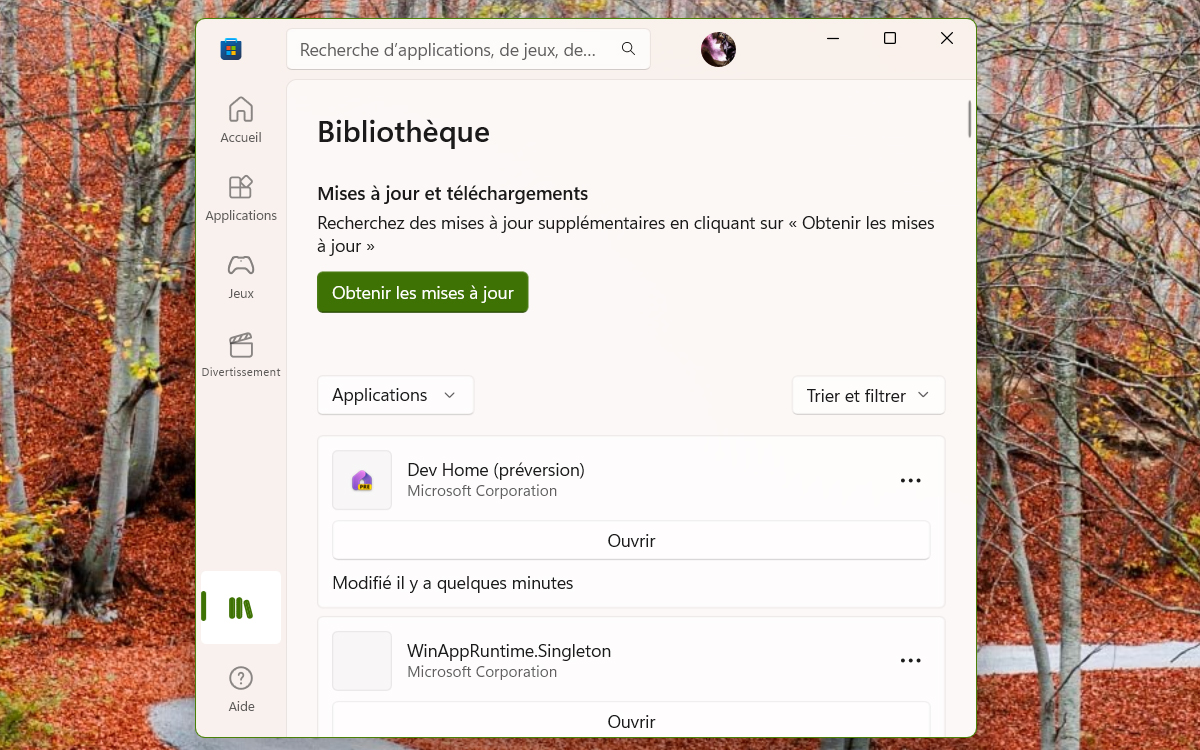Click the "Mises à jour et téléchargements" heading
The height and width of the screenshot is (750, 1200).
point(453,193)
